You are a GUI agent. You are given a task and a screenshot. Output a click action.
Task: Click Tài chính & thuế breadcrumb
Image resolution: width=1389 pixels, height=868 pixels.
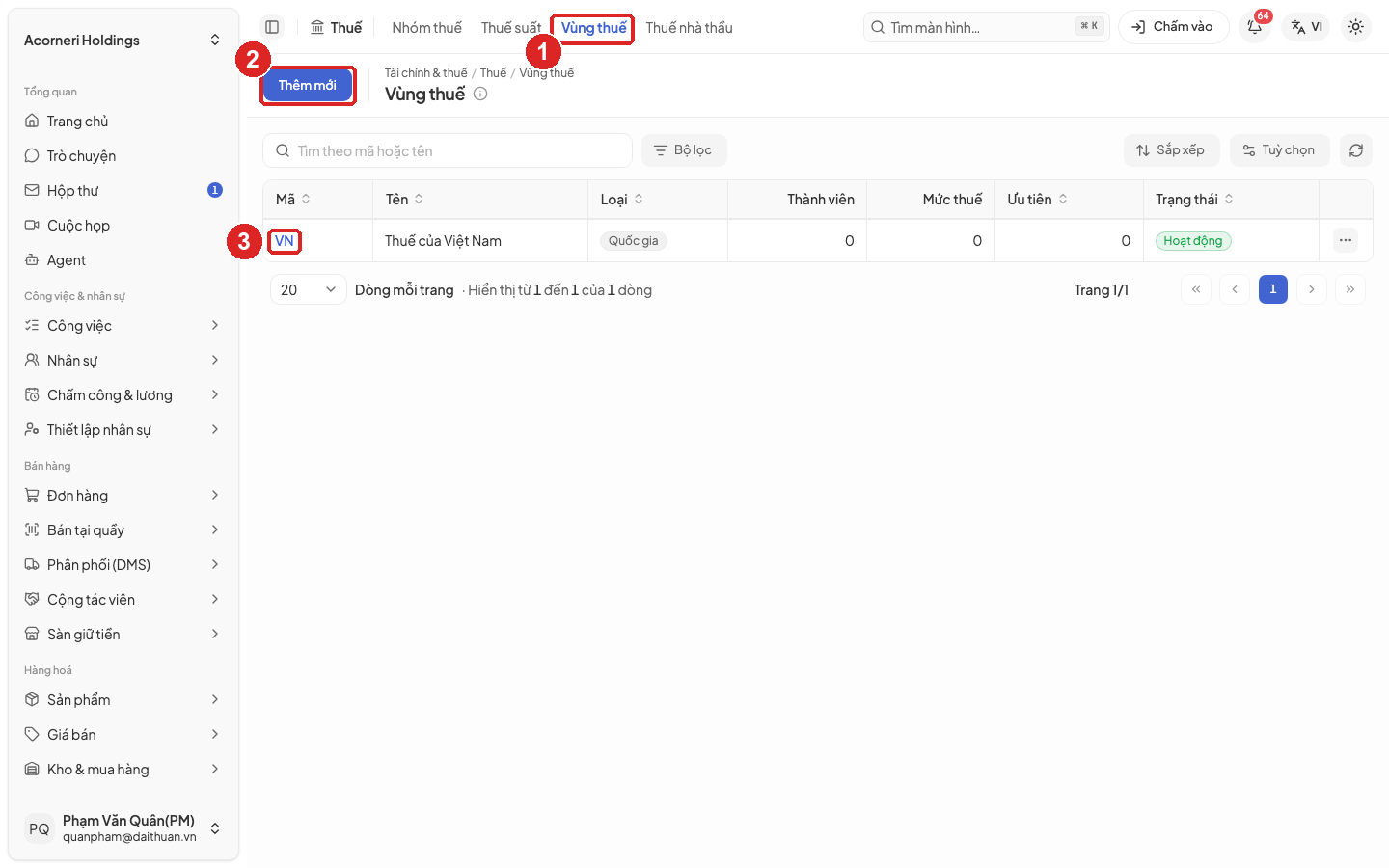pos(426,73)
